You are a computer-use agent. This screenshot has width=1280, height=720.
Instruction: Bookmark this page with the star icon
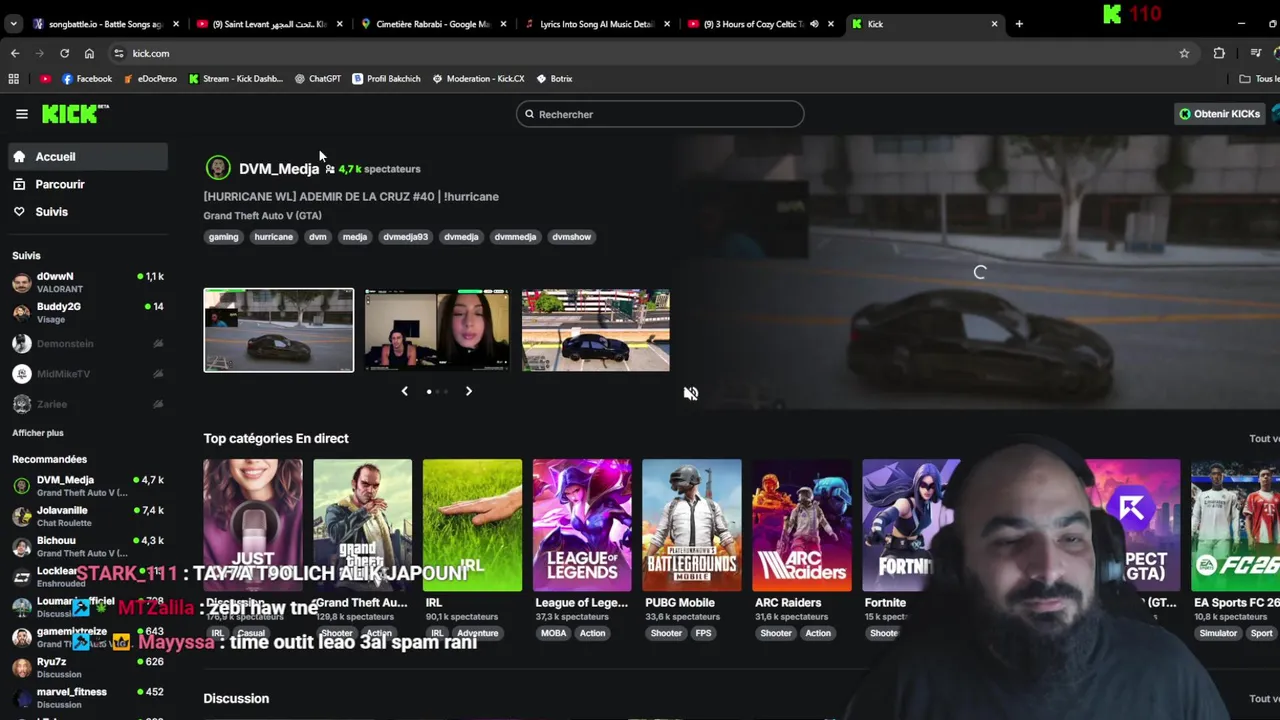pyautogui.click(x=1184, y=53)
